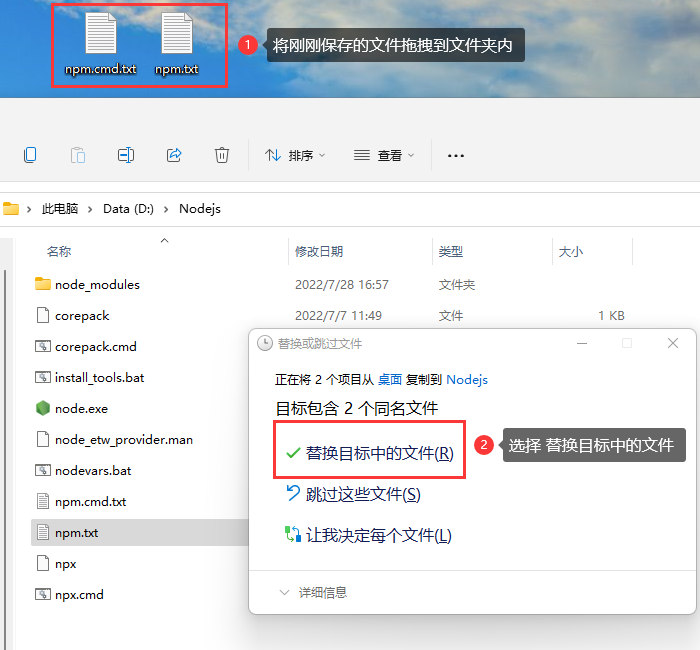Select the corepack file

point(82,316)
